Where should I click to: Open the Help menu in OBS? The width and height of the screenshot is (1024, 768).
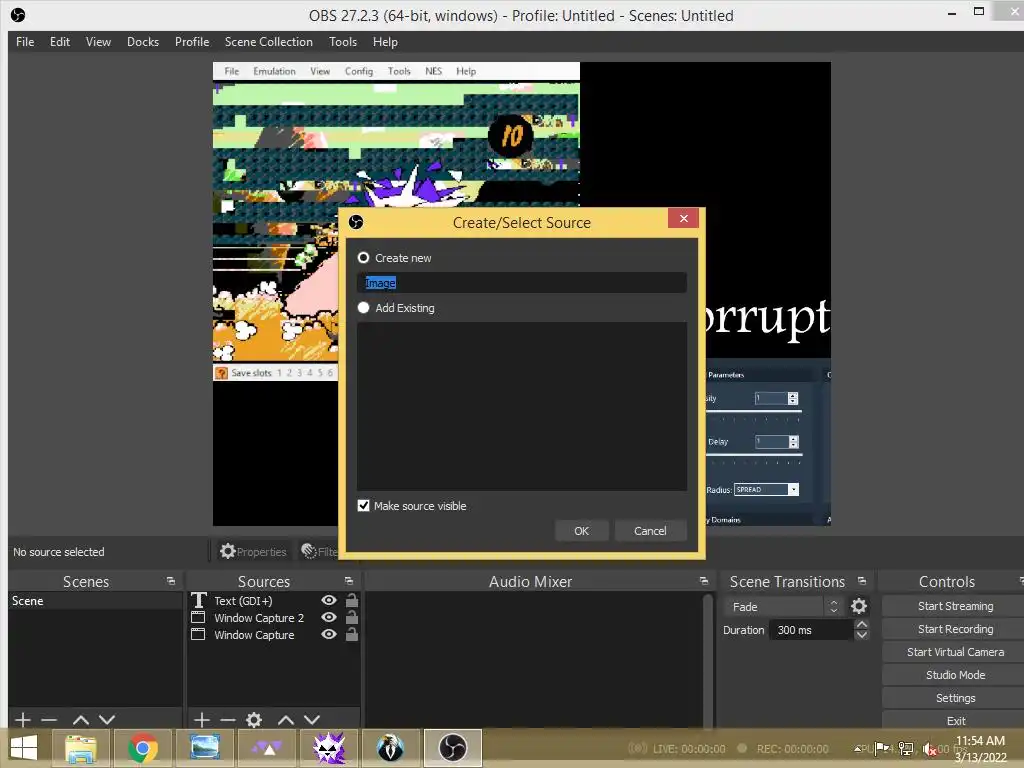tap(385, 42)
